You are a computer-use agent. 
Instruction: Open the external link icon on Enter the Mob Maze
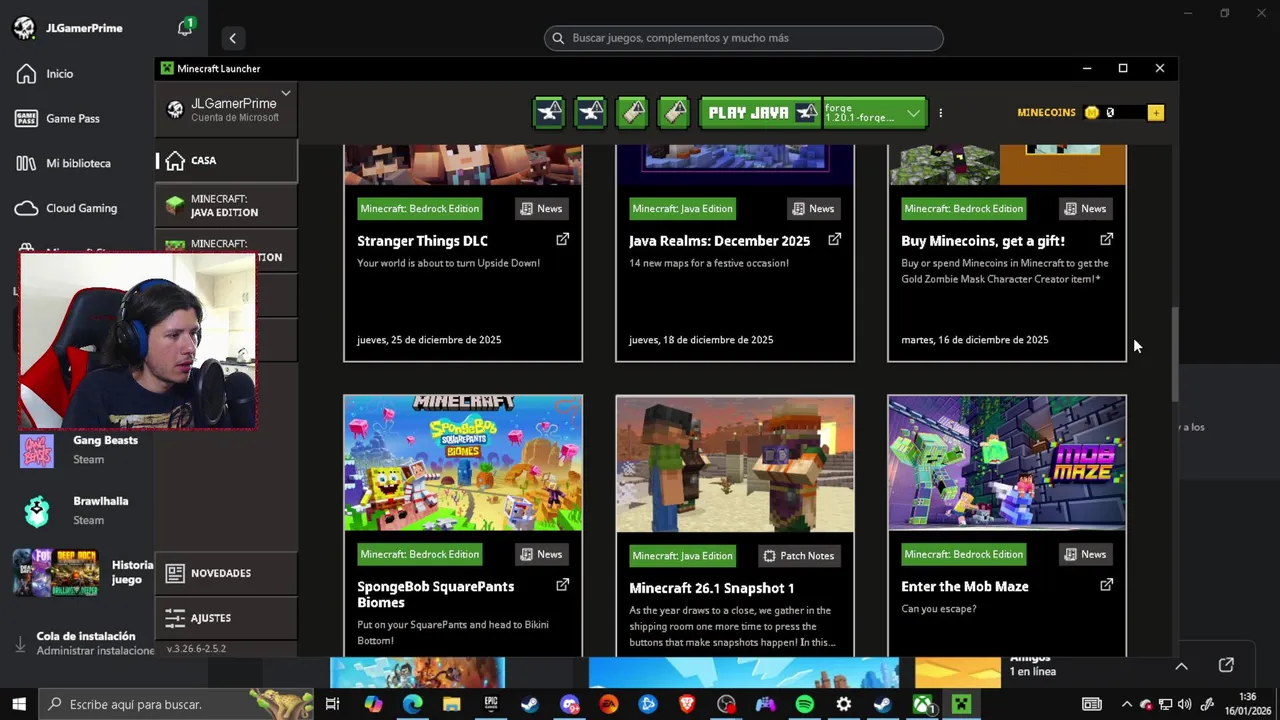point(1107,585)
